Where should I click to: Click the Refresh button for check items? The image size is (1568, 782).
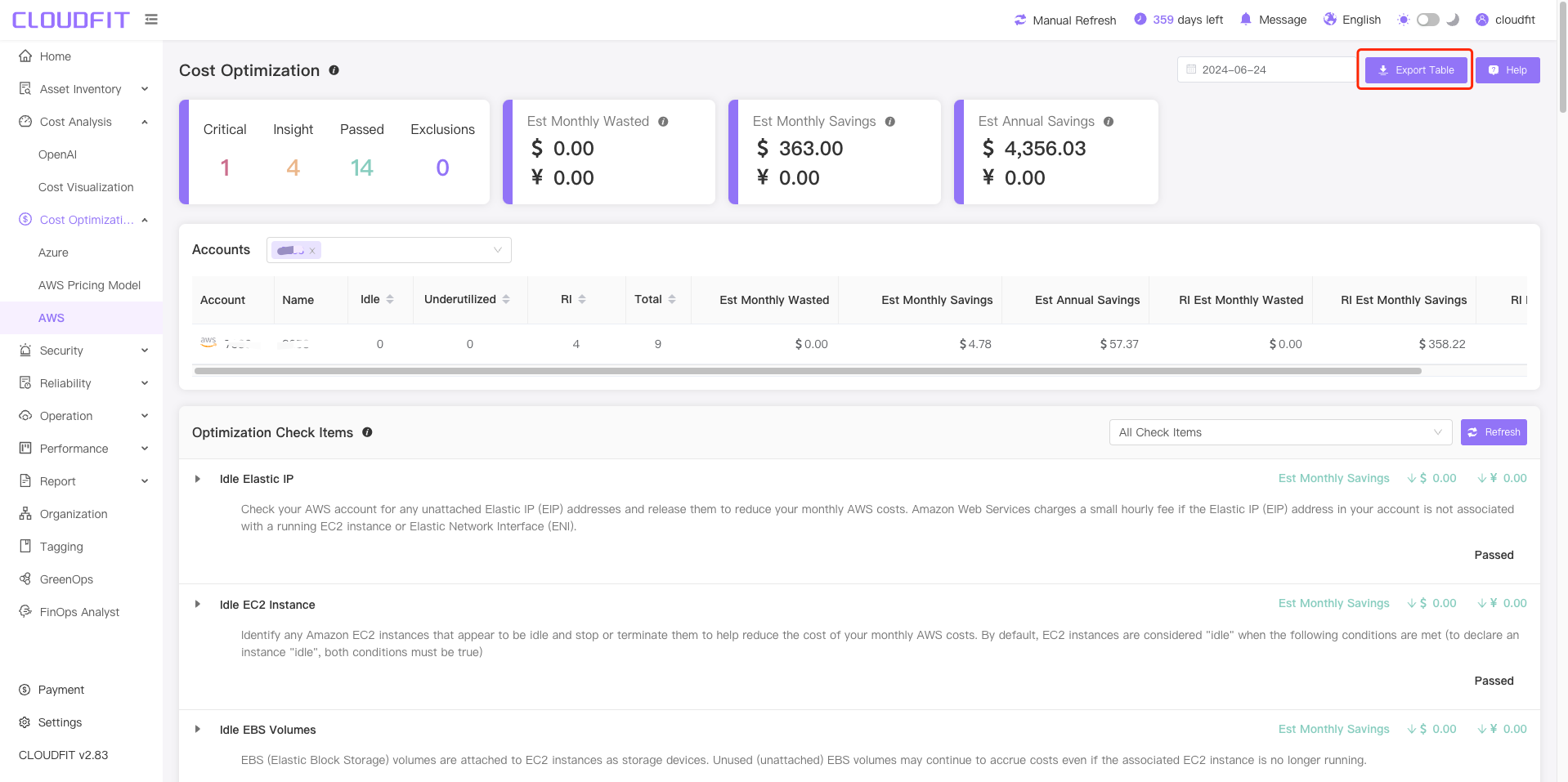[x=1494, y=432]
